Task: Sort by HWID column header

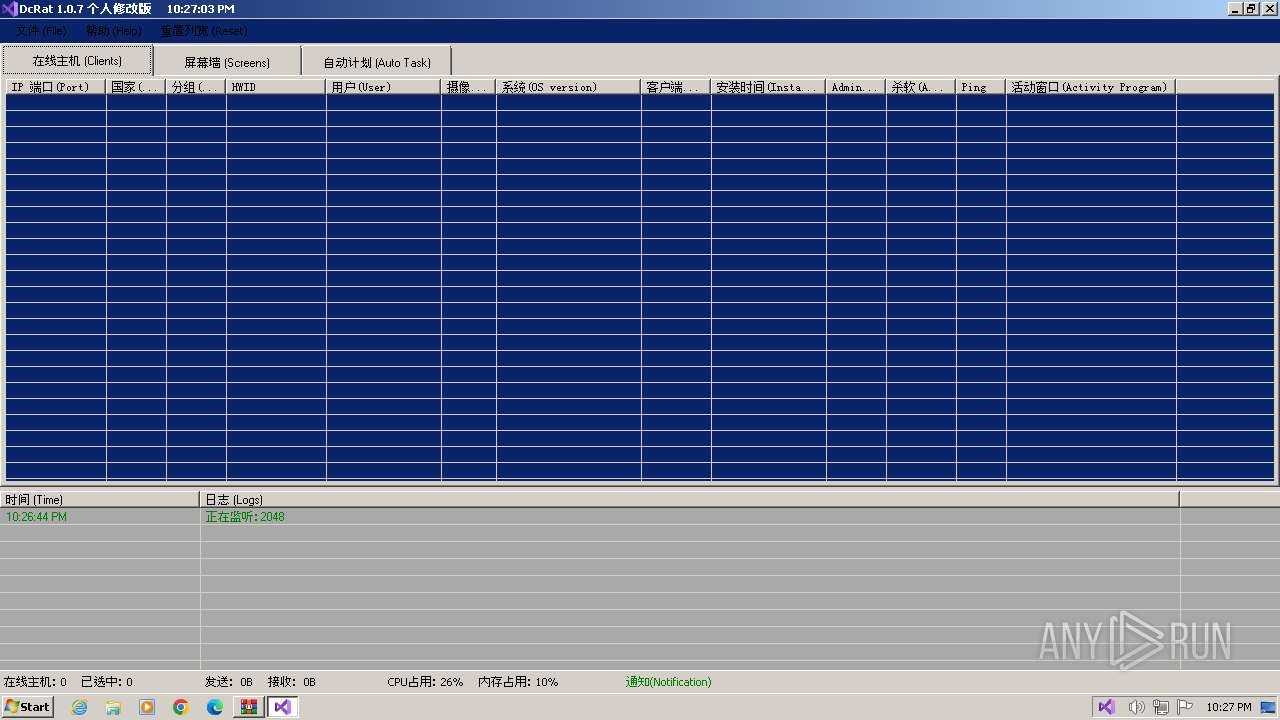Action: (x=276, y=87)
